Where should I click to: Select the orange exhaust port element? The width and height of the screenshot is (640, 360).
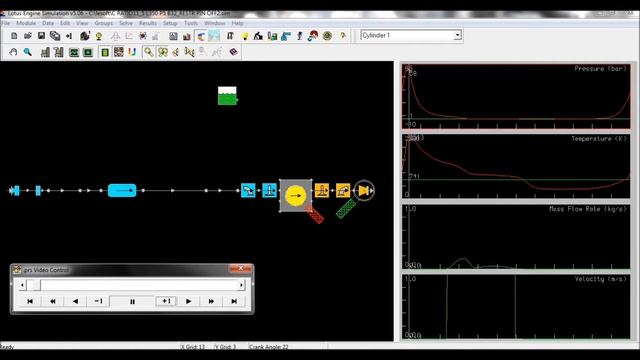tap(343, 191)
